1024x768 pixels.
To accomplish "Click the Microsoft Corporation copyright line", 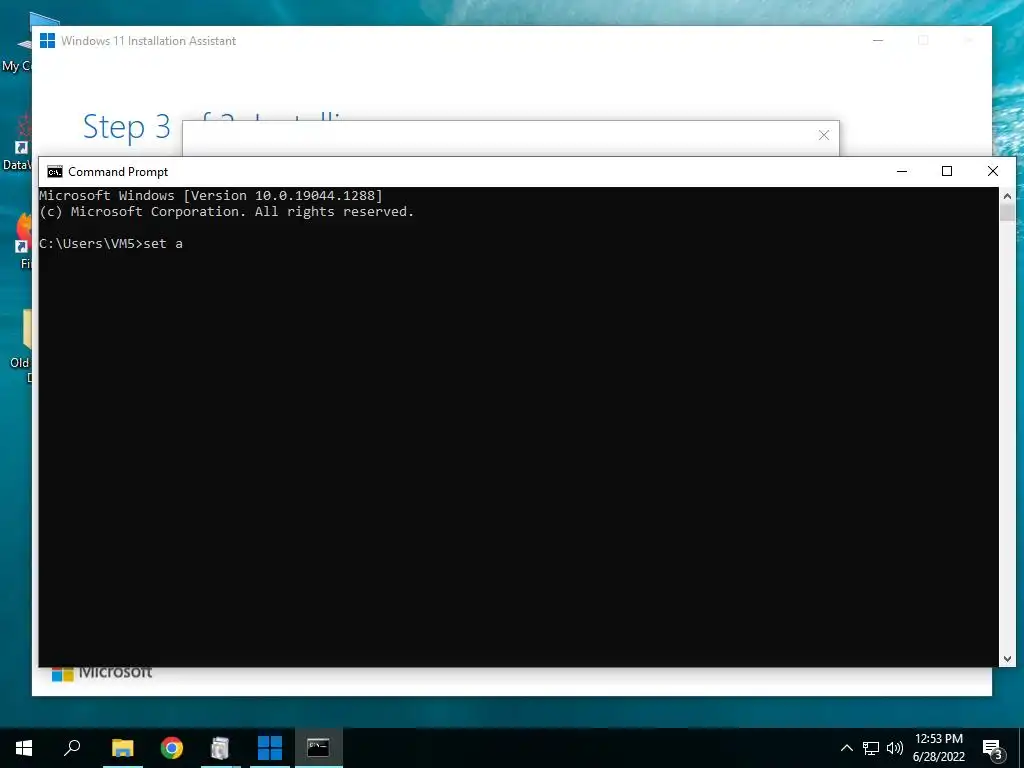I will click(x=227, y=212).
